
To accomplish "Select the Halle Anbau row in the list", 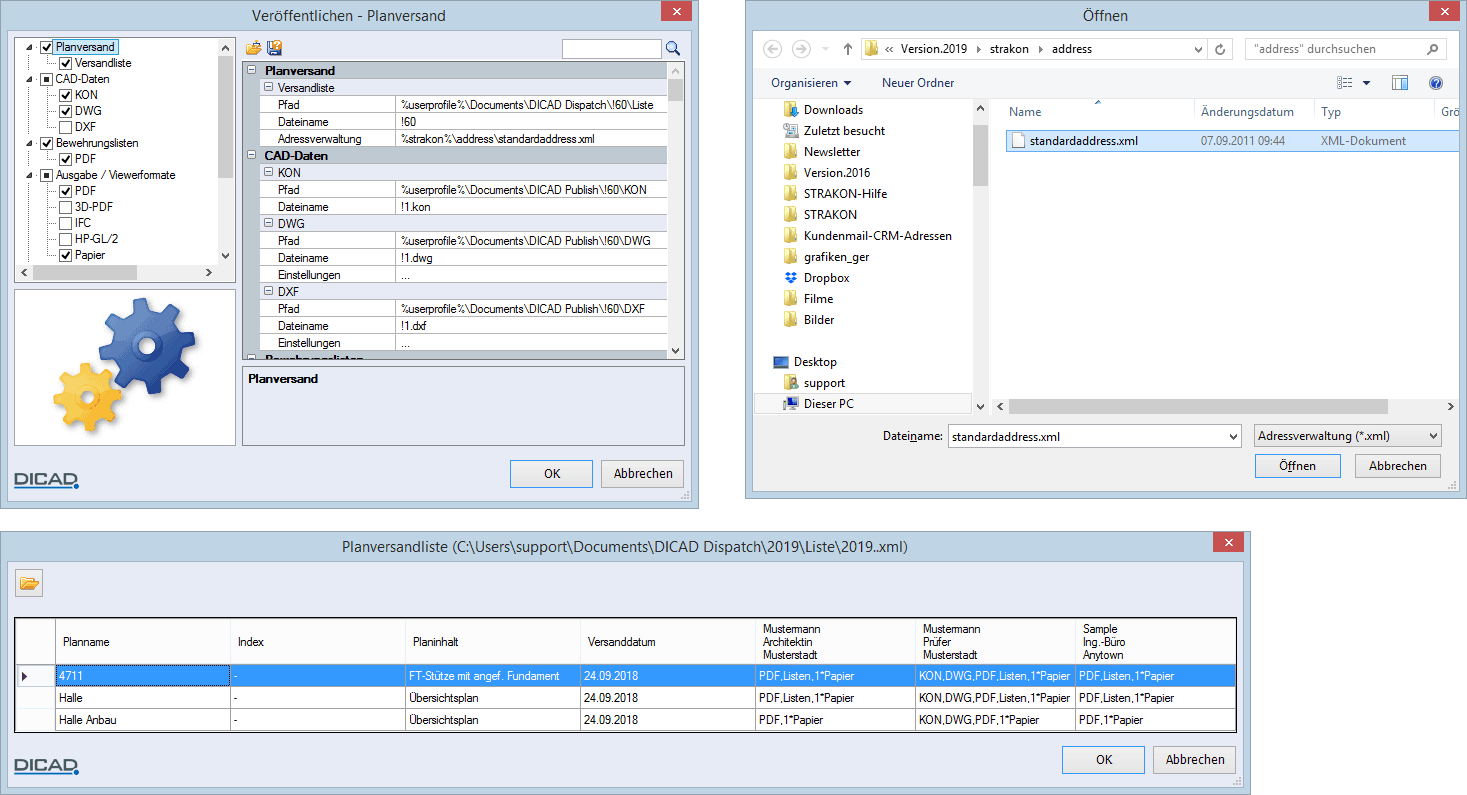I will pyautogui.click(x=627, y=720).
